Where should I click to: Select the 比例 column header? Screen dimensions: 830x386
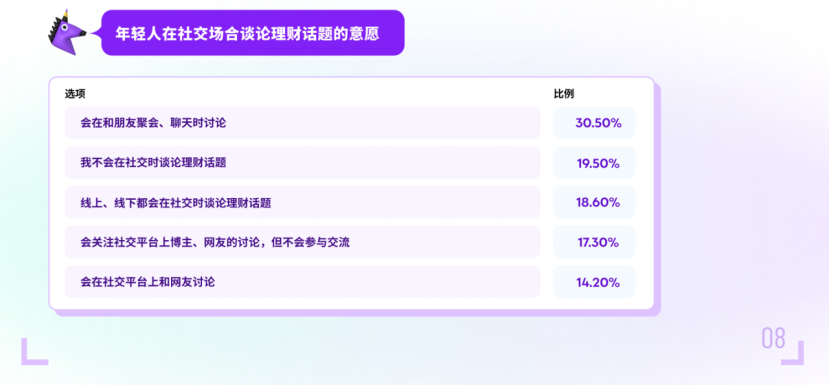coord(564,94)
